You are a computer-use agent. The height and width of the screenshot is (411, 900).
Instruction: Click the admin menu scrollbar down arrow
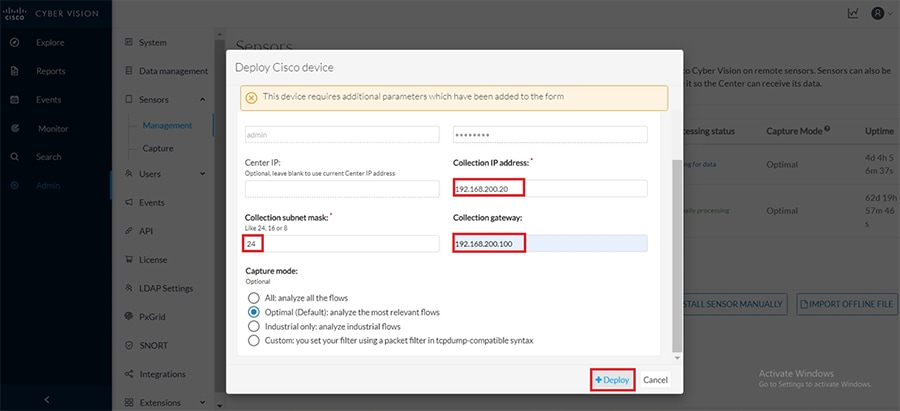coord(219,406)
